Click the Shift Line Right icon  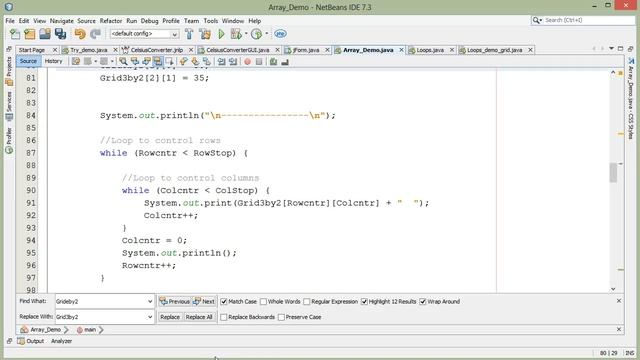233,62
